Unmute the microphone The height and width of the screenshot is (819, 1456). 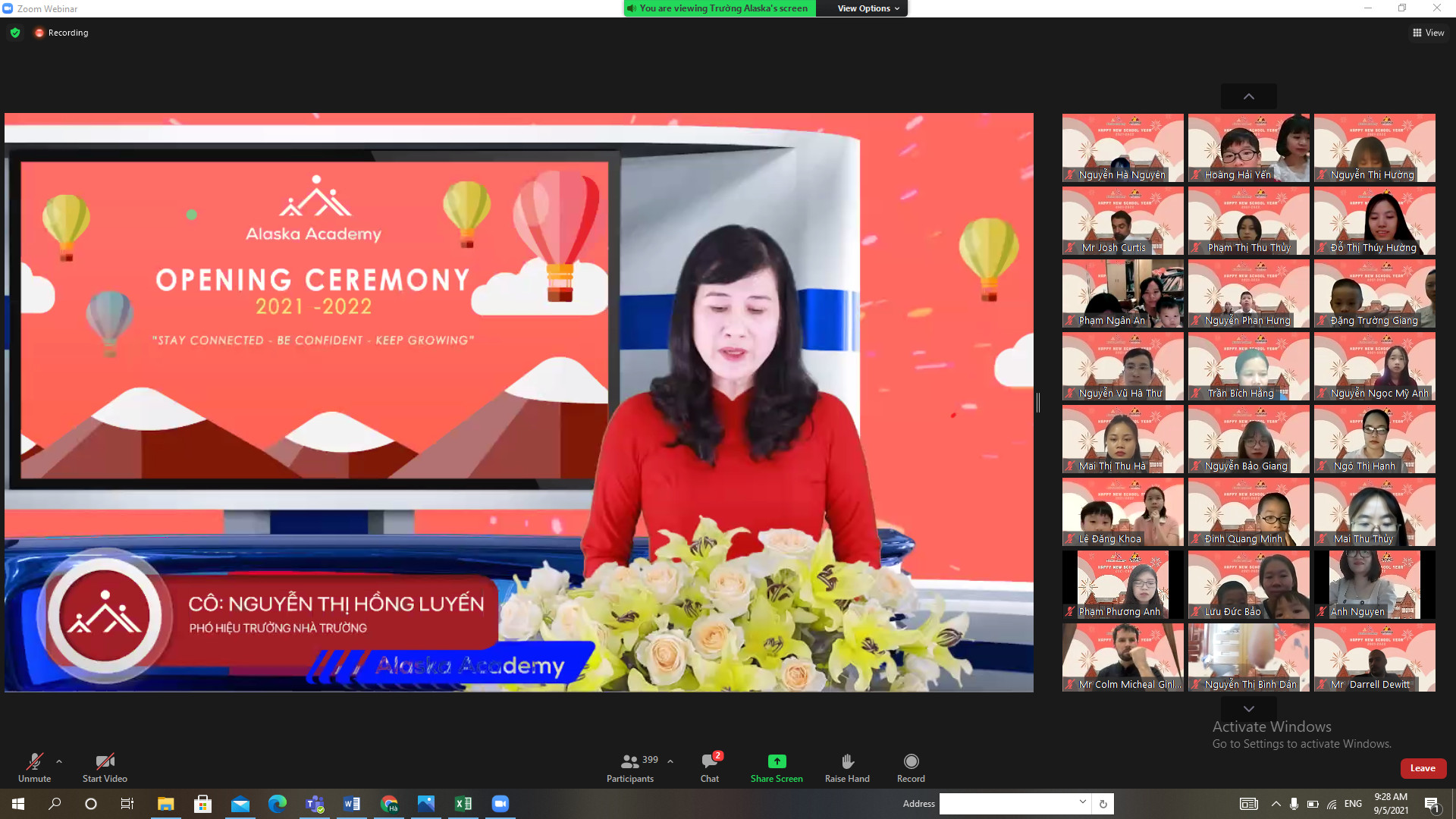[x=34, y=767]
